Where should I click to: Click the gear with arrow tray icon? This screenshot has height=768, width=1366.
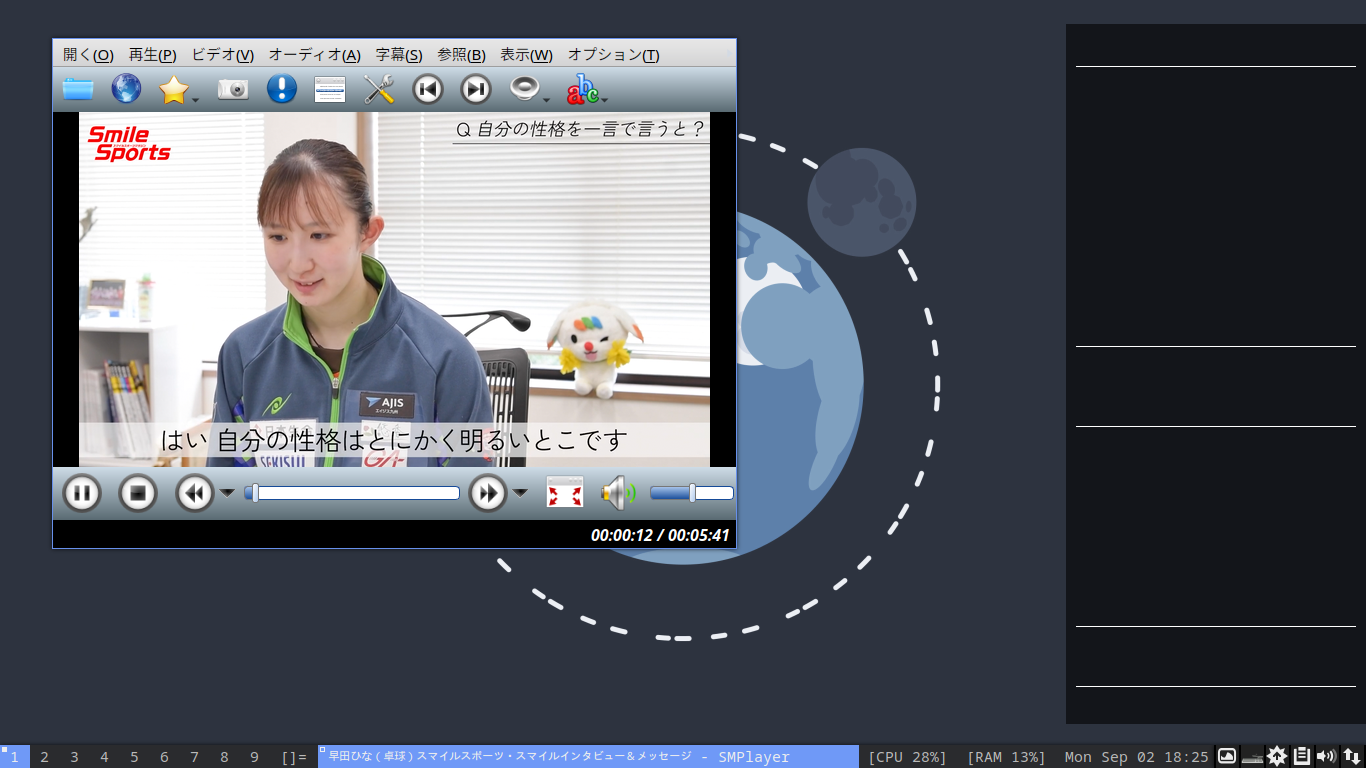pyautogui.click(x=1277, y=756)
